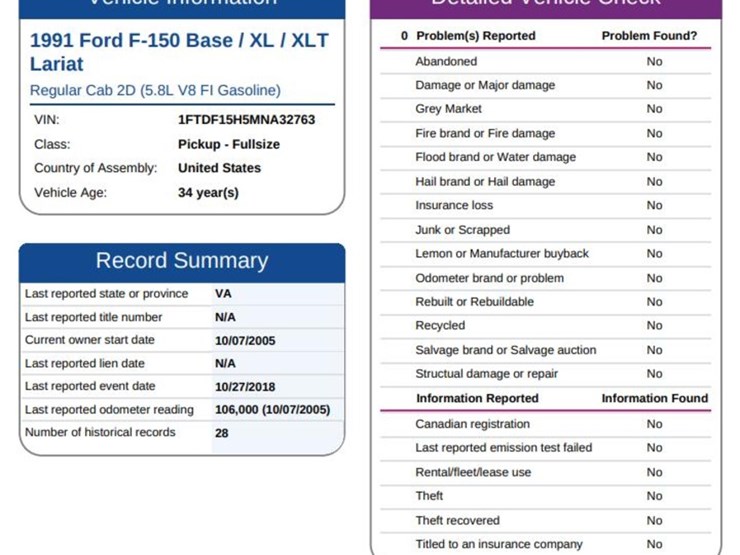
Task: Click the last reported event date 10/27/2018
Action: [x=245, y=386]
